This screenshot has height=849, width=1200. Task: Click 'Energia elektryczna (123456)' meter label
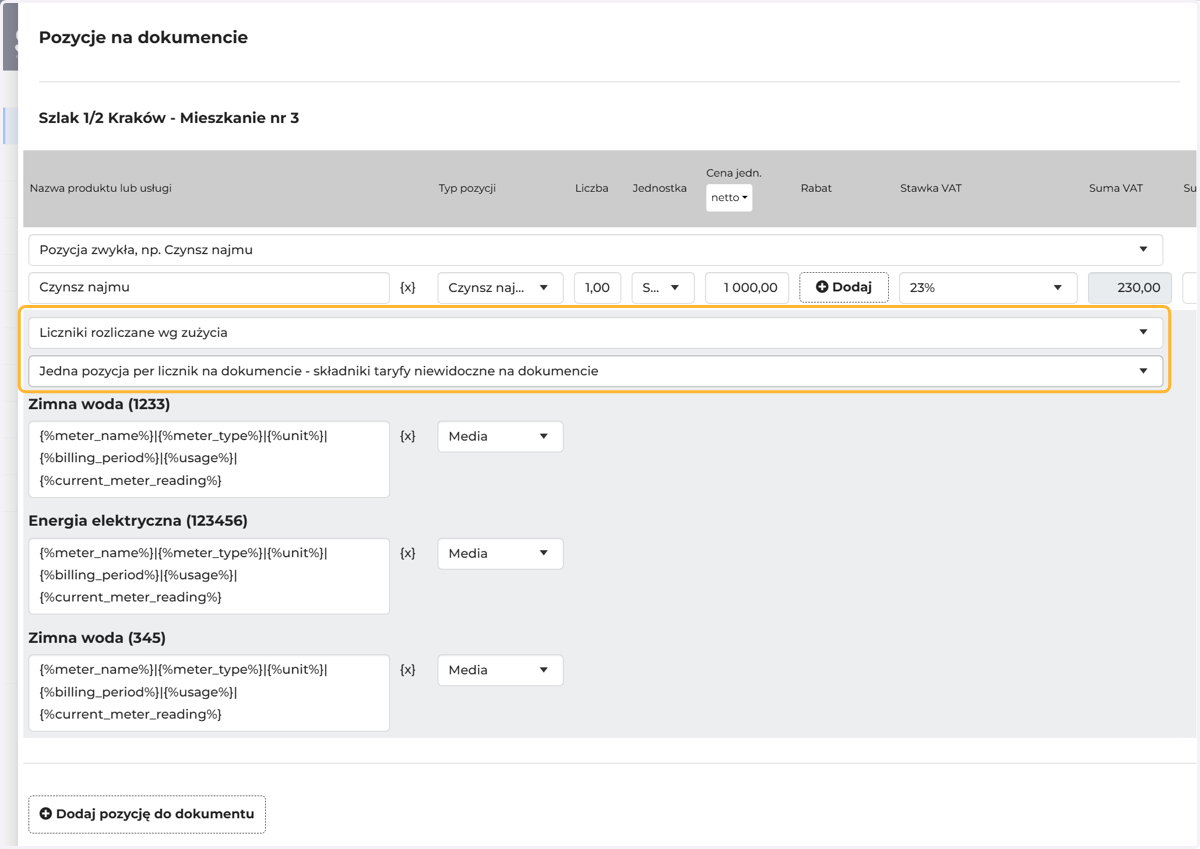[x=138, y=521]
